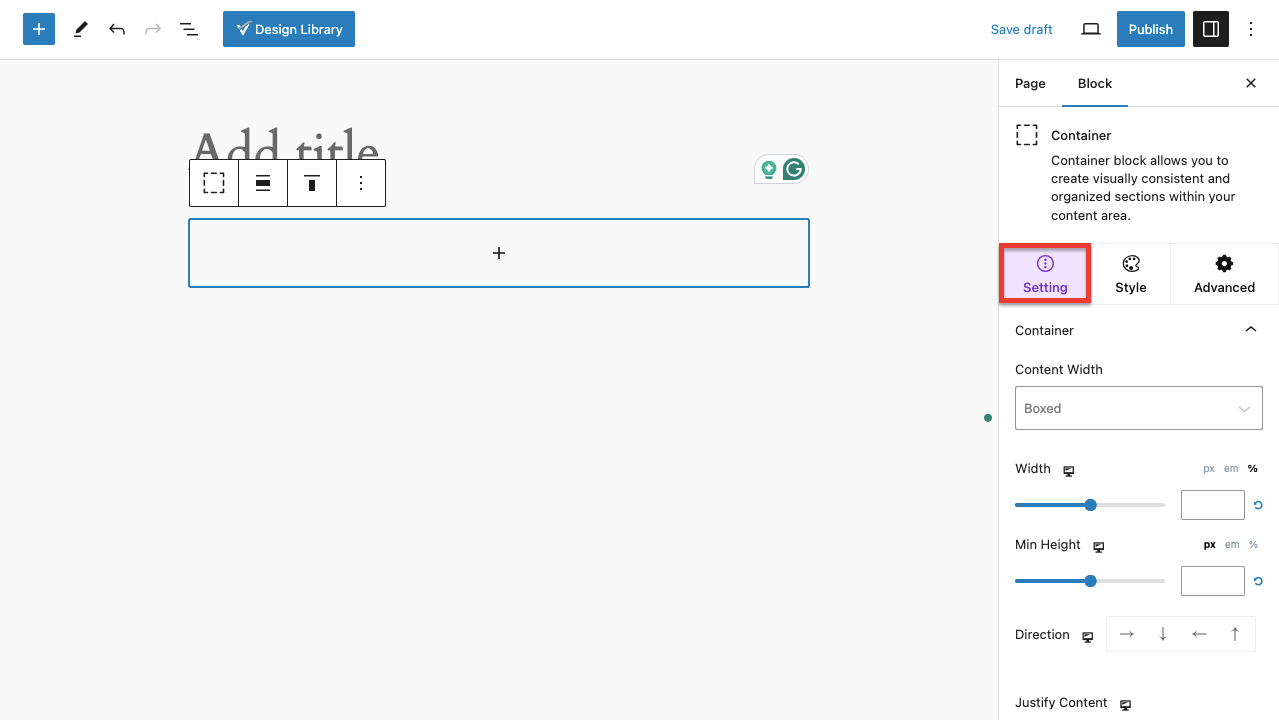Toggle the Settings sidebar icon
The width and height of the screenshot is (1279, 720).
[1211, 29]
